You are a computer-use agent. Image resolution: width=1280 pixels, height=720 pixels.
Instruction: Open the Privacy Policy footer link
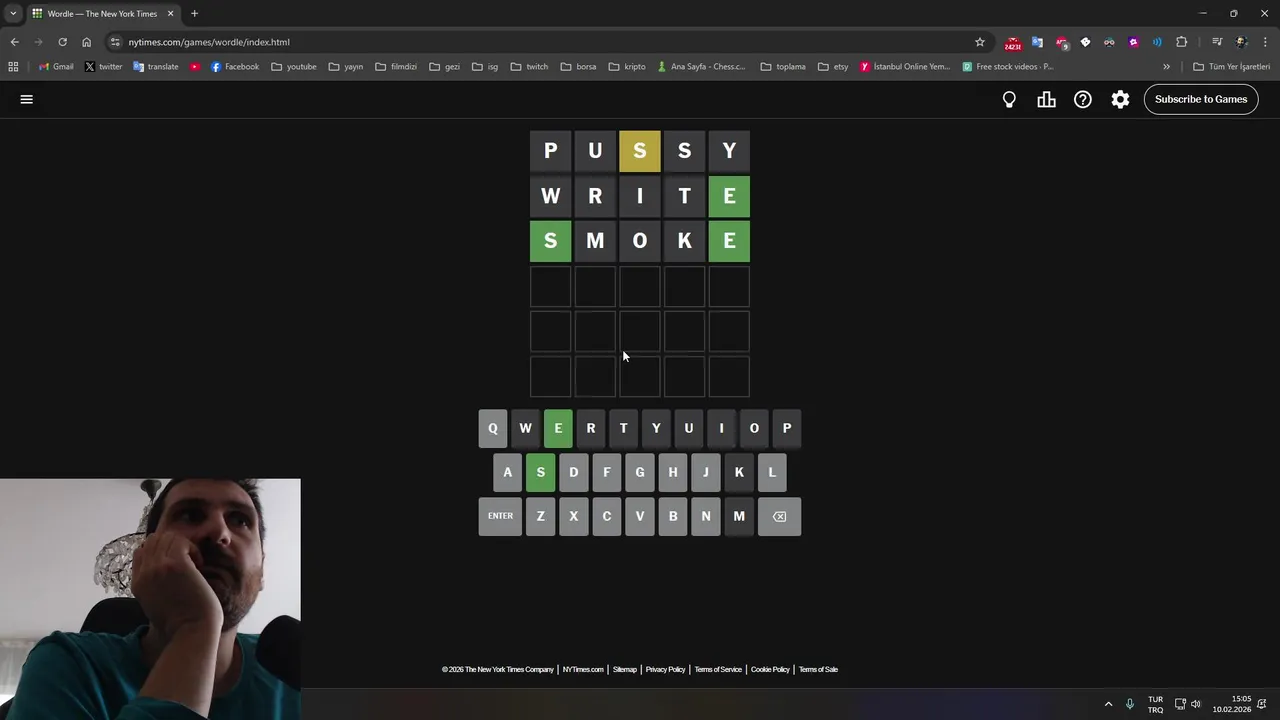coord(665,669)
